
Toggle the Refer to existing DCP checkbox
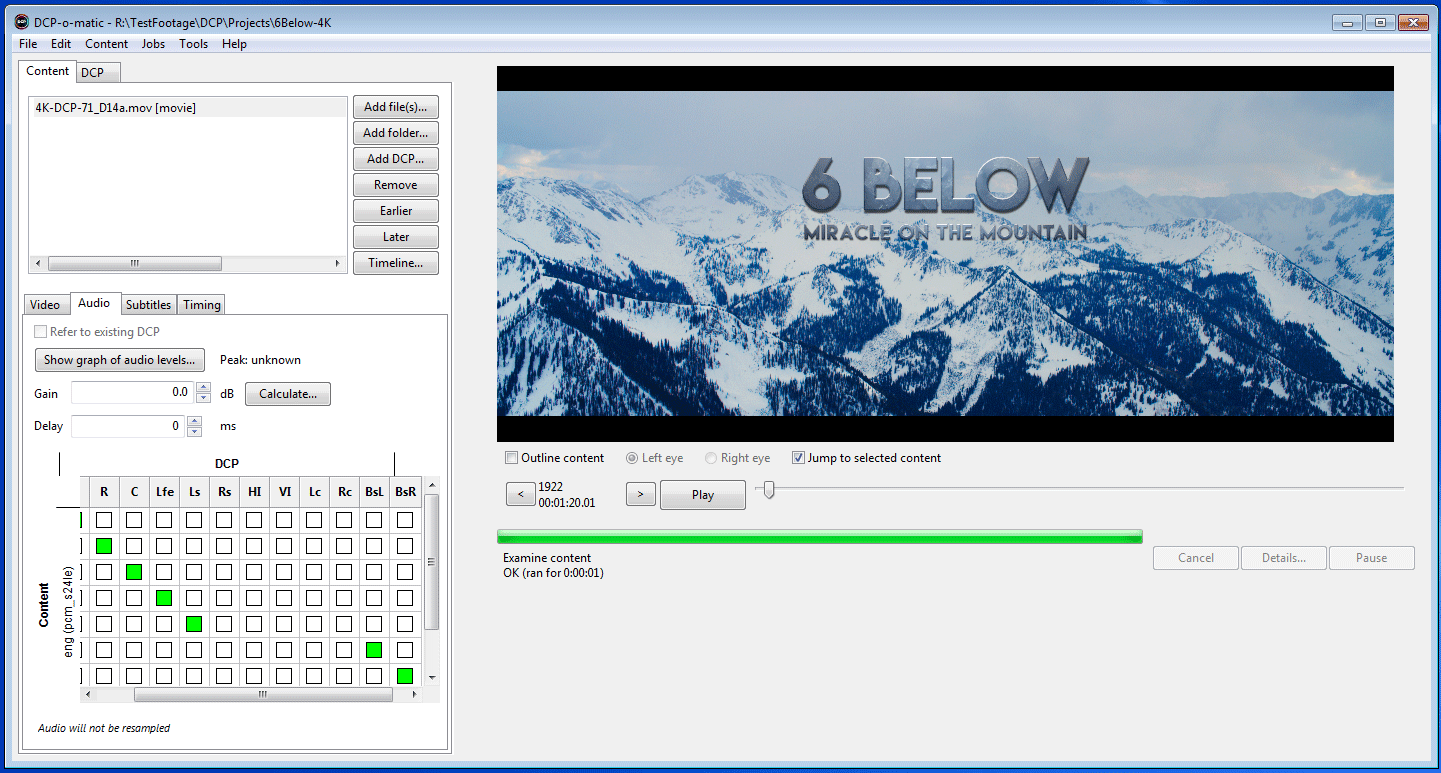click(x=41, y=332)
